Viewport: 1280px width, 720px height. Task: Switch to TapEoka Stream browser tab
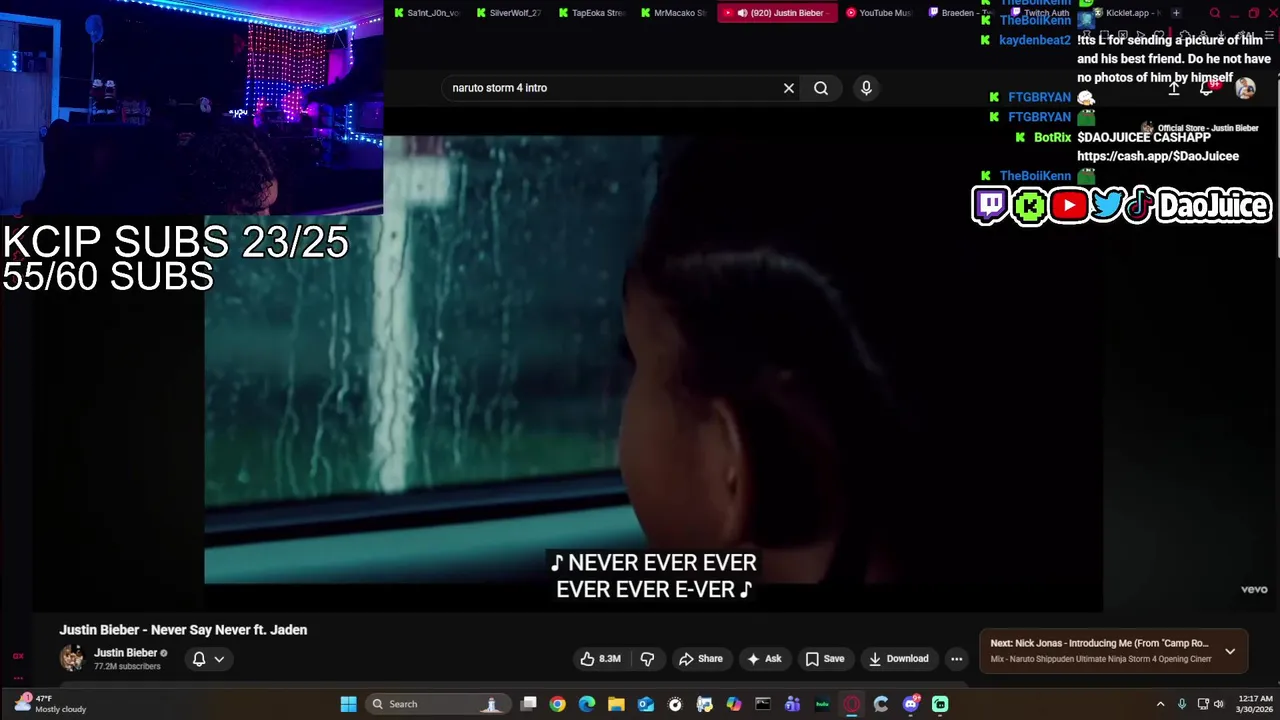(x=591, y=13)
